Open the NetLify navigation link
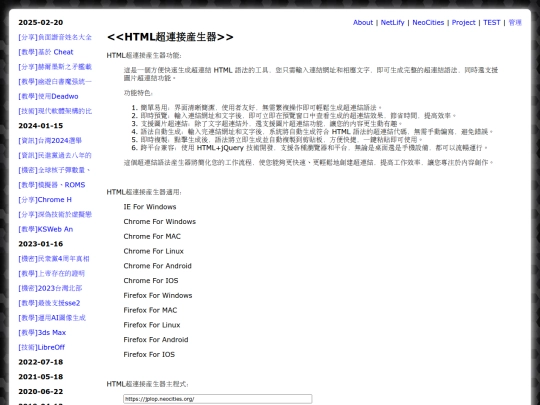This screenshot has height=405, width=540. [392, 22]
